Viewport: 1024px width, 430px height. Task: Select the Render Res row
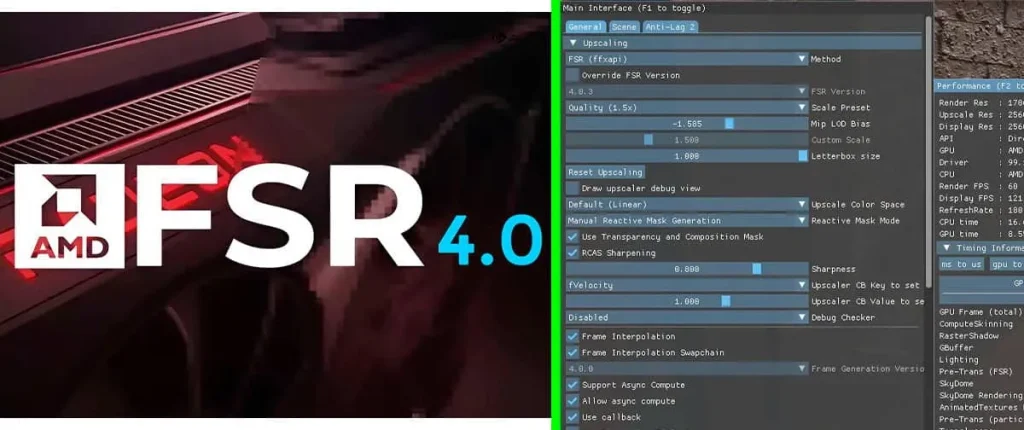(981, 103)
